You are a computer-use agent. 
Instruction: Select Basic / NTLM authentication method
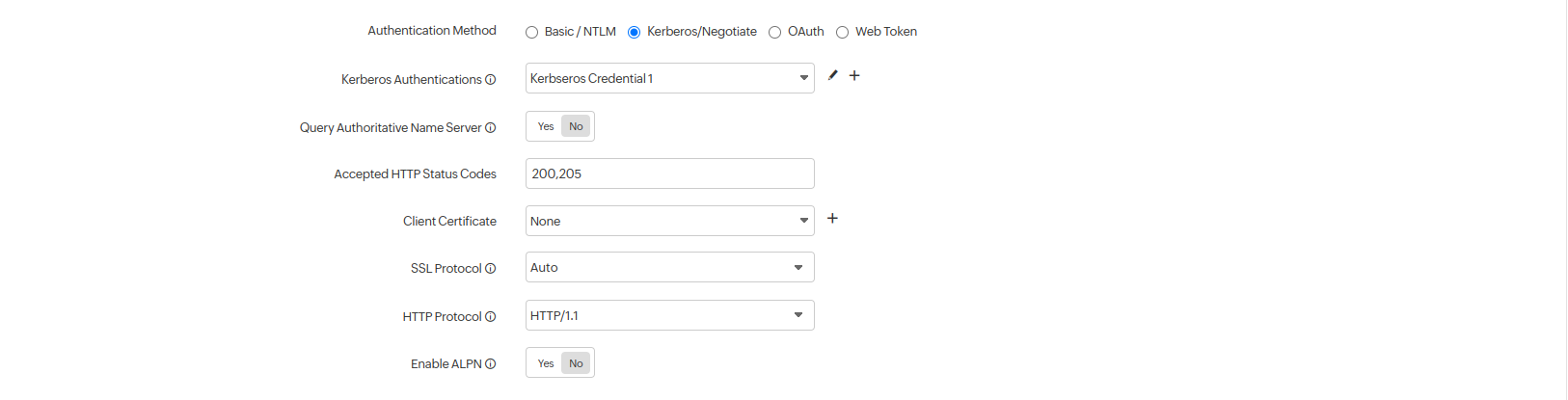point(532,33)
